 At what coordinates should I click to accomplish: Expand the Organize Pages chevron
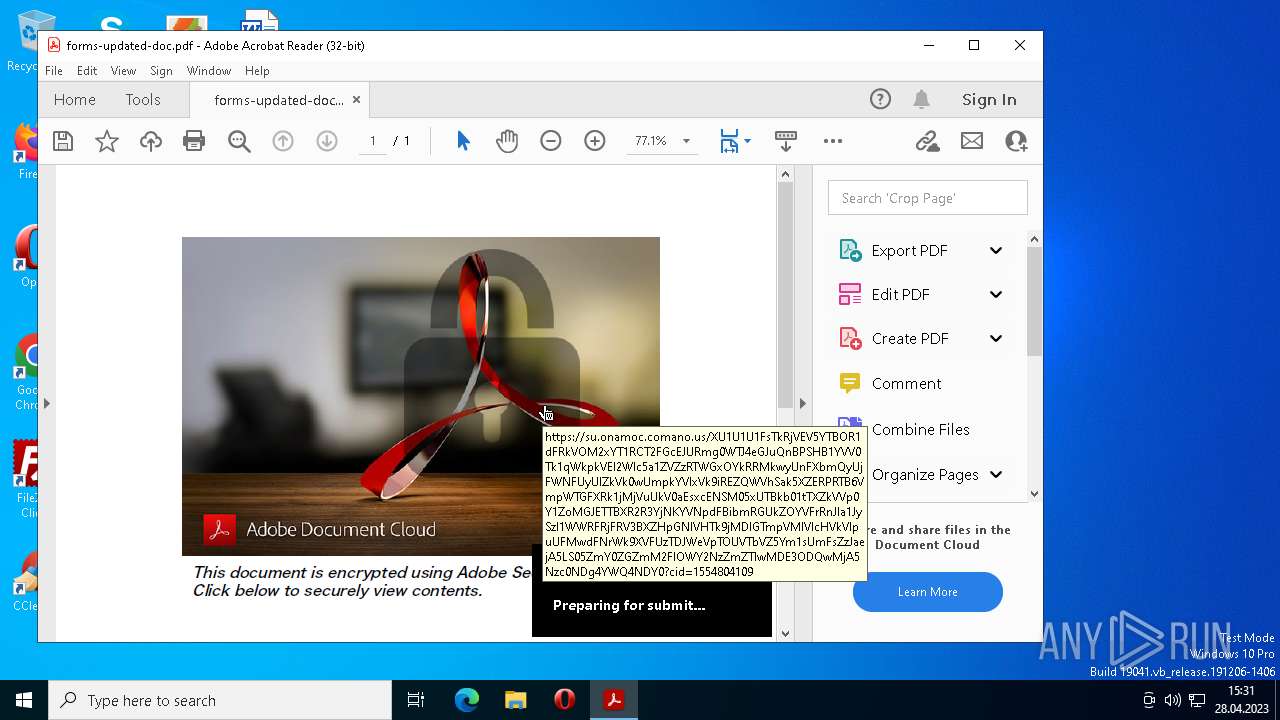pyautogui.click(x=996, y=475)
